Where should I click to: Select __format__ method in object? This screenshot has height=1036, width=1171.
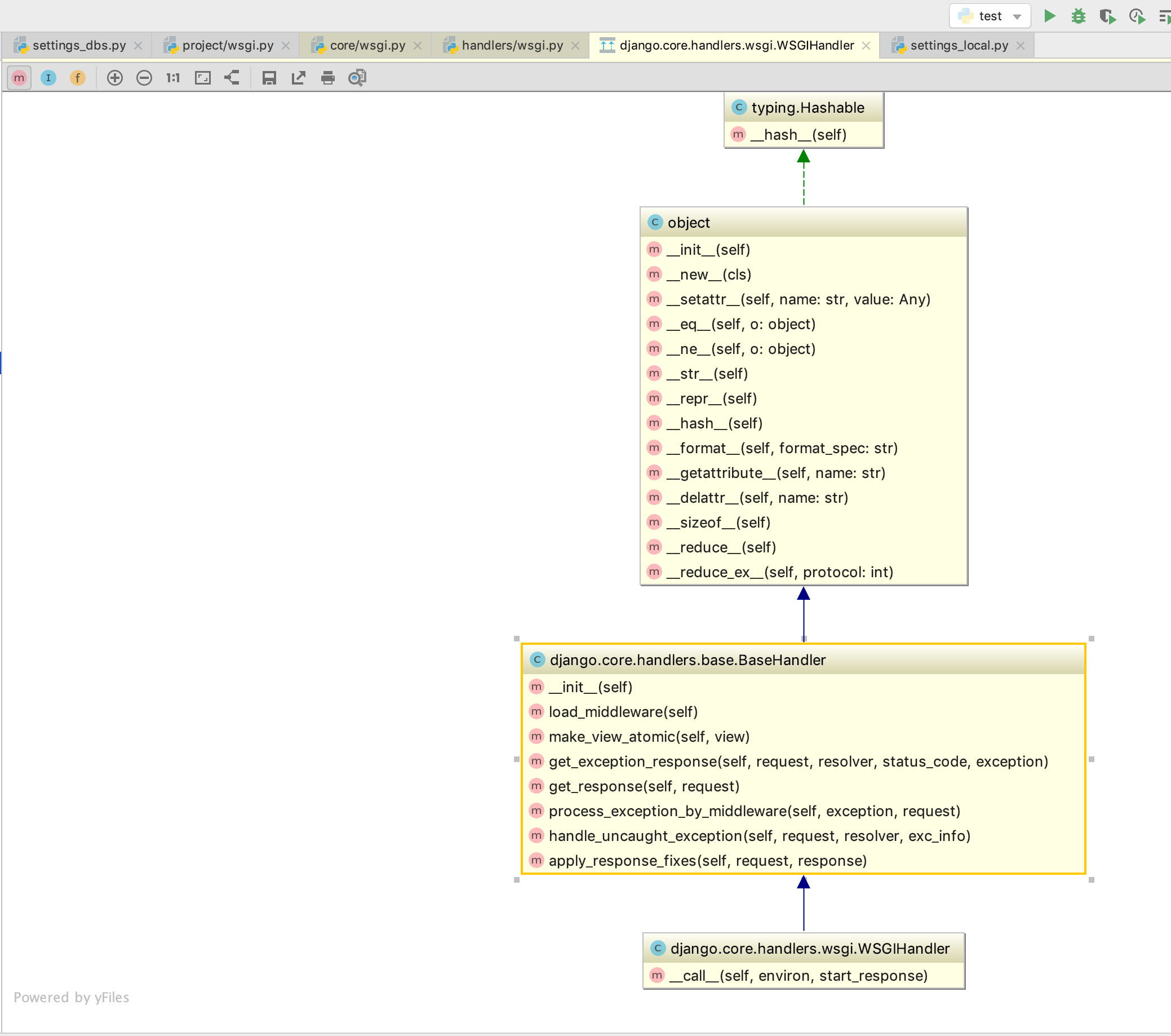[804, 448]
